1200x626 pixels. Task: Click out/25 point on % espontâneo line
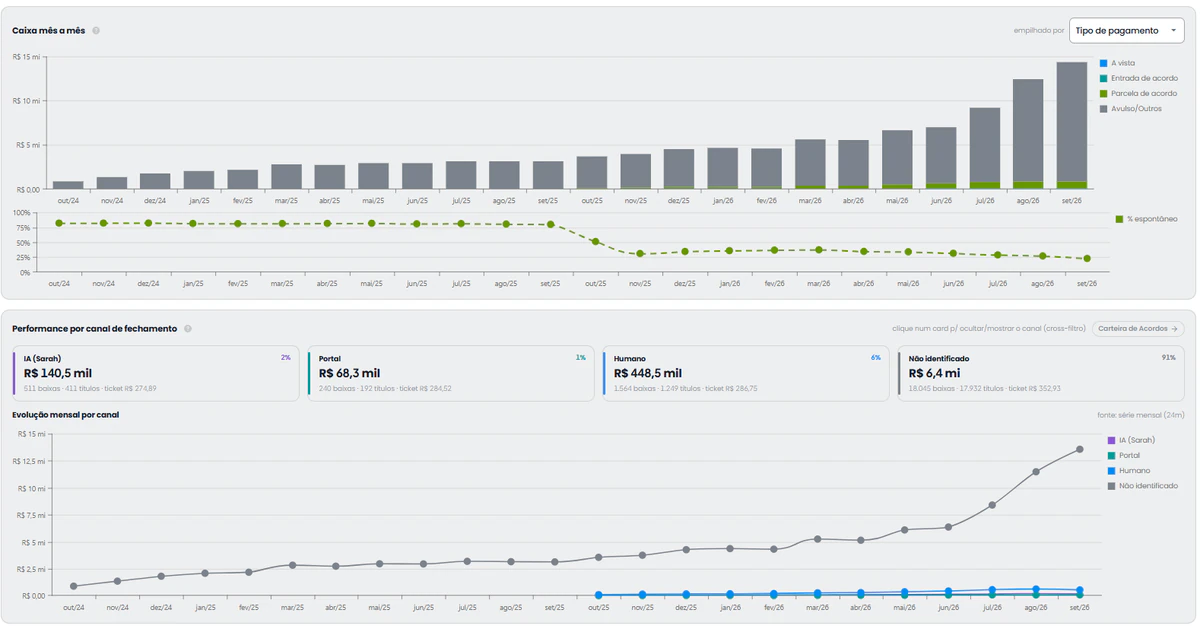point(595,241)
